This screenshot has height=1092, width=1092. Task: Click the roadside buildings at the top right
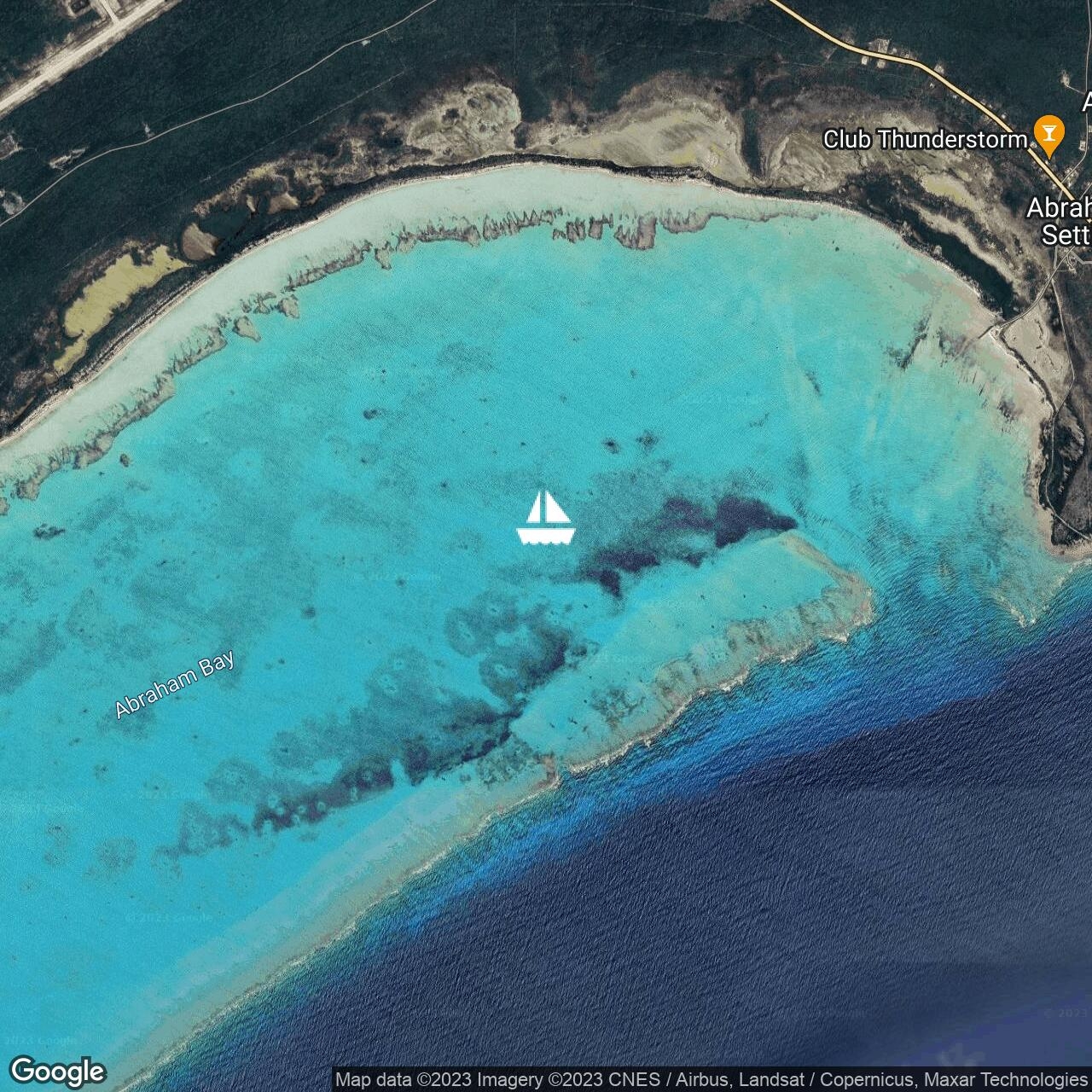pos(879,51)
